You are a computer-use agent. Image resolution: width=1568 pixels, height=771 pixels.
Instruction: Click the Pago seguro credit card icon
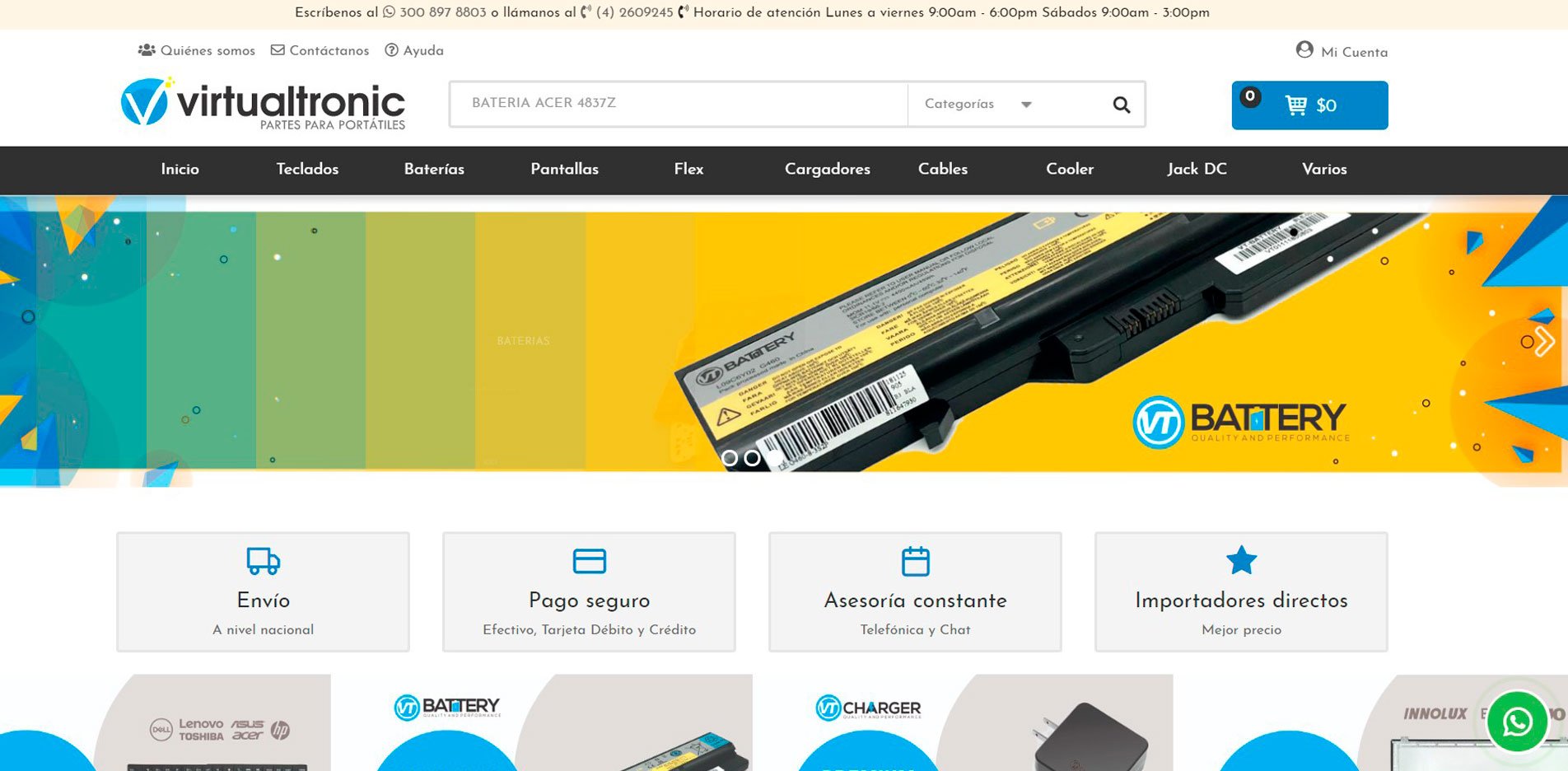(589, 561)
